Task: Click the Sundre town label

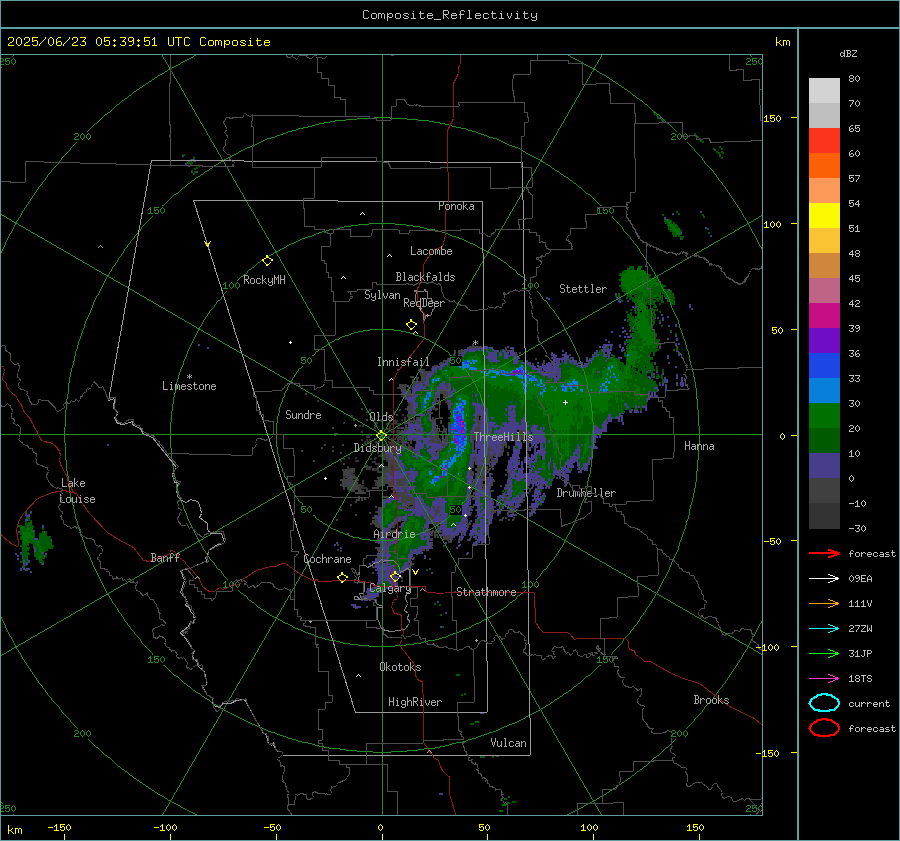Action: 303,414
